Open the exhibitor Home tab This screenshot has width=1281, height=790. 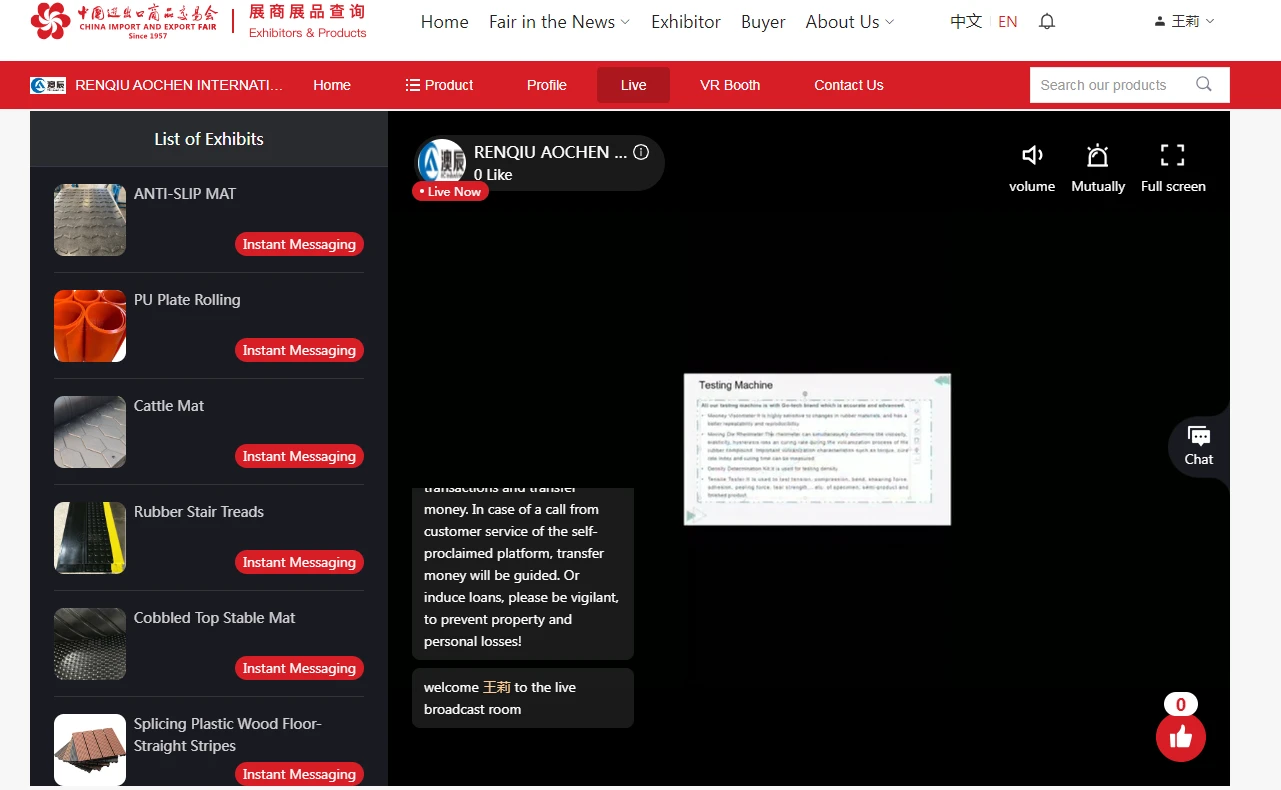coord(332,85)
